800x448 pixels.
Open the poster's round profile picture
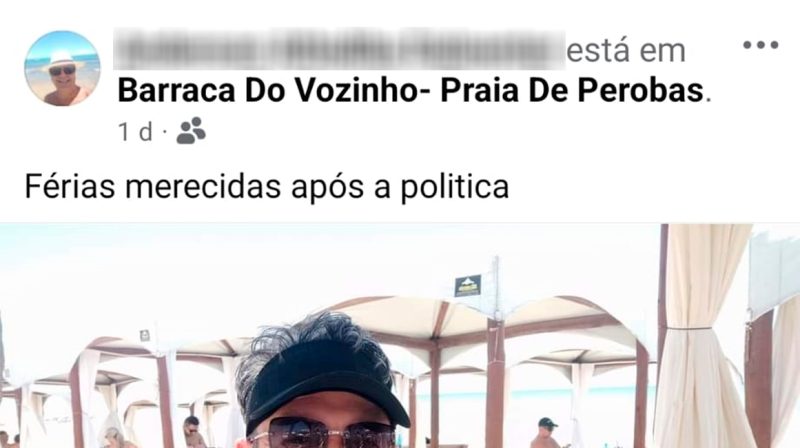coord(62,68)
